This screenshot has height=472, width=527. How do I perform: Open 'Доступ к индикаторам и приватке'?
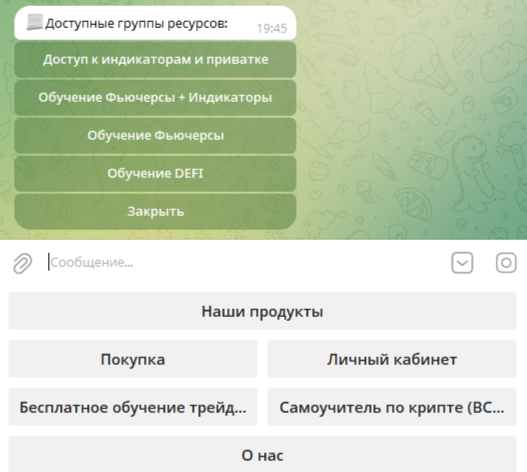pyautogui.click(x=155, y=60)
